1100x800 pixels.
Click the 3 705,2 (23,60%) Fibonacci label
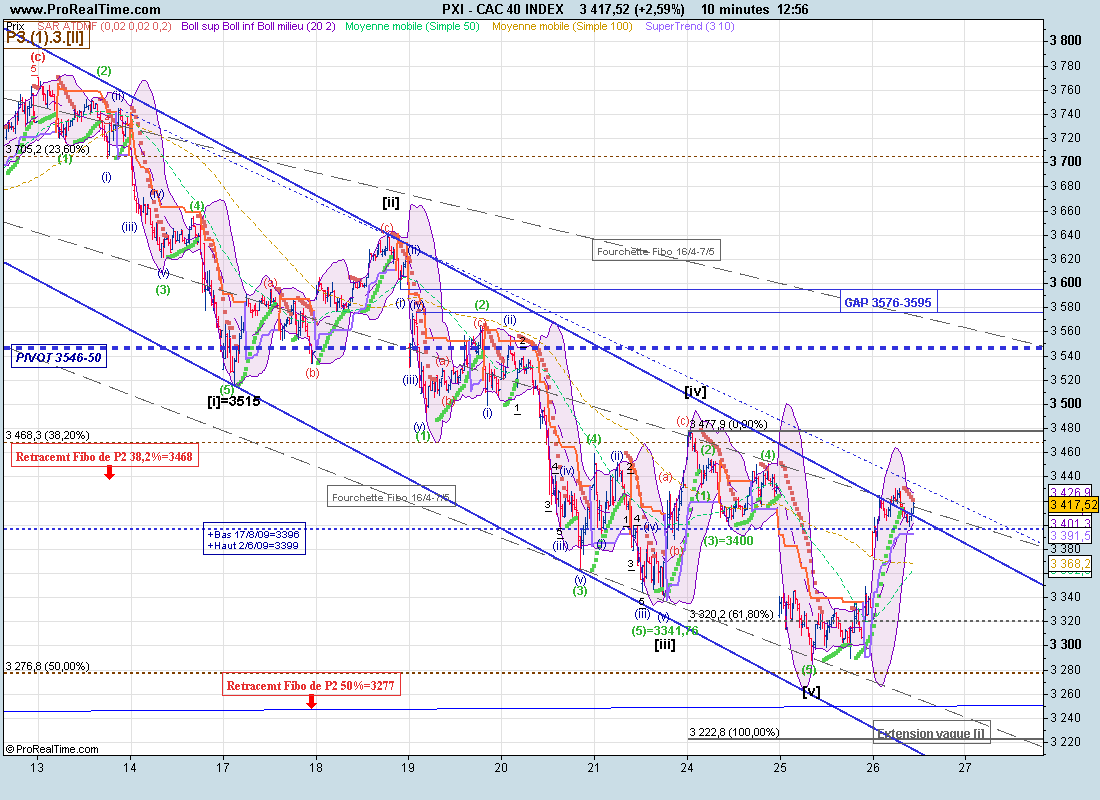[48, 149]
